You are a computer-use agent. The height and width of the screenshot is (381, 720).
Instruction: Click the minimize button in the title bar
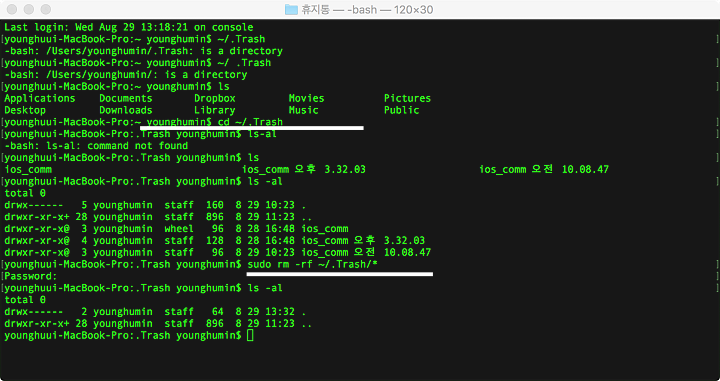(x=28, y=9)
